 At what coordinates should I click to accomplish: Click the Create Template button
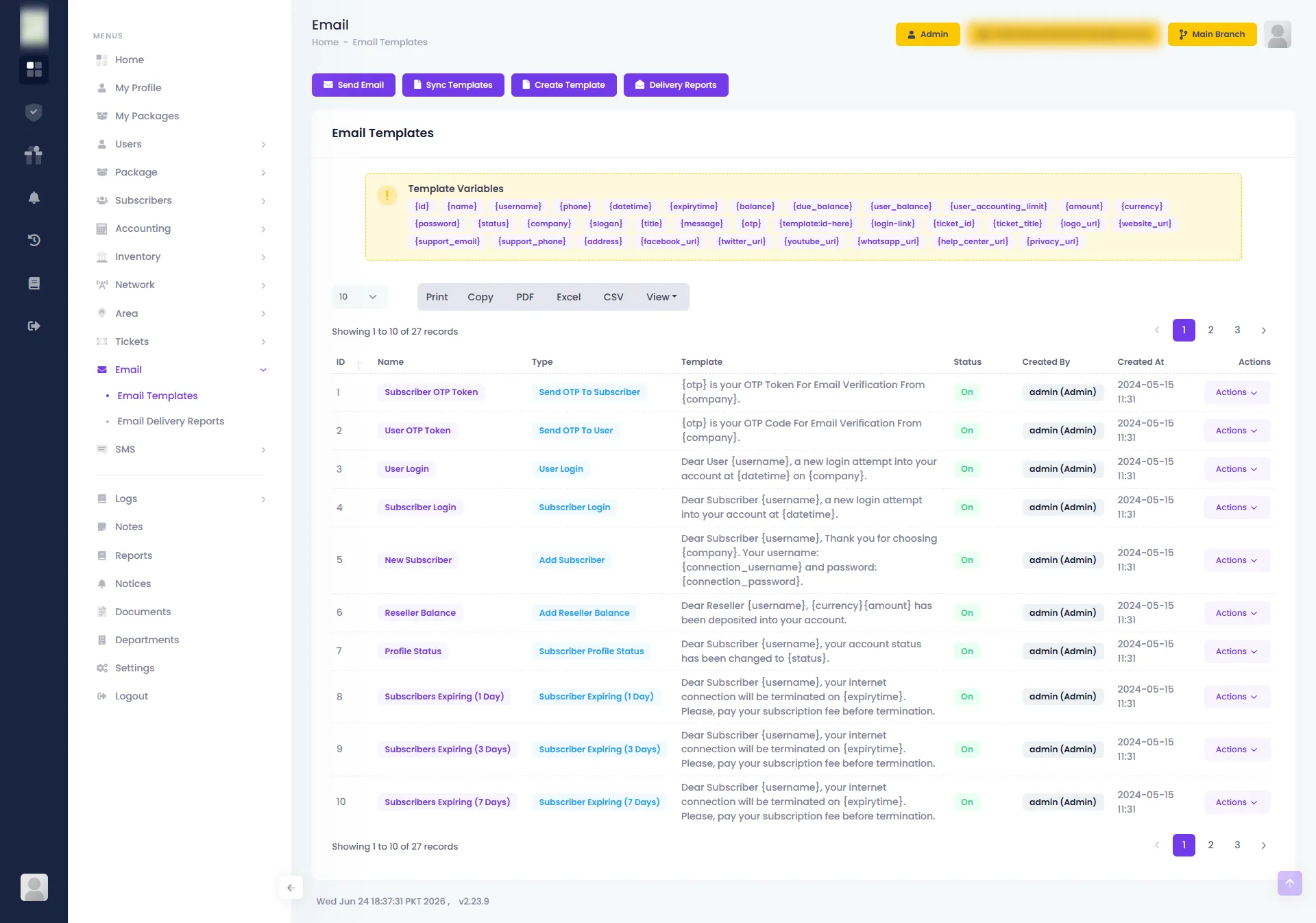click(563, 85)
